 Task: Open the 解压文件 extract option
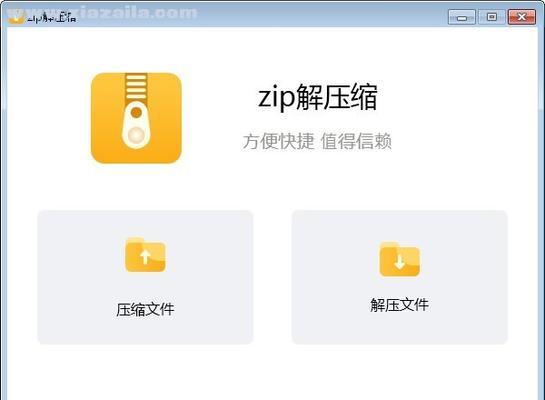pos(400,277)
